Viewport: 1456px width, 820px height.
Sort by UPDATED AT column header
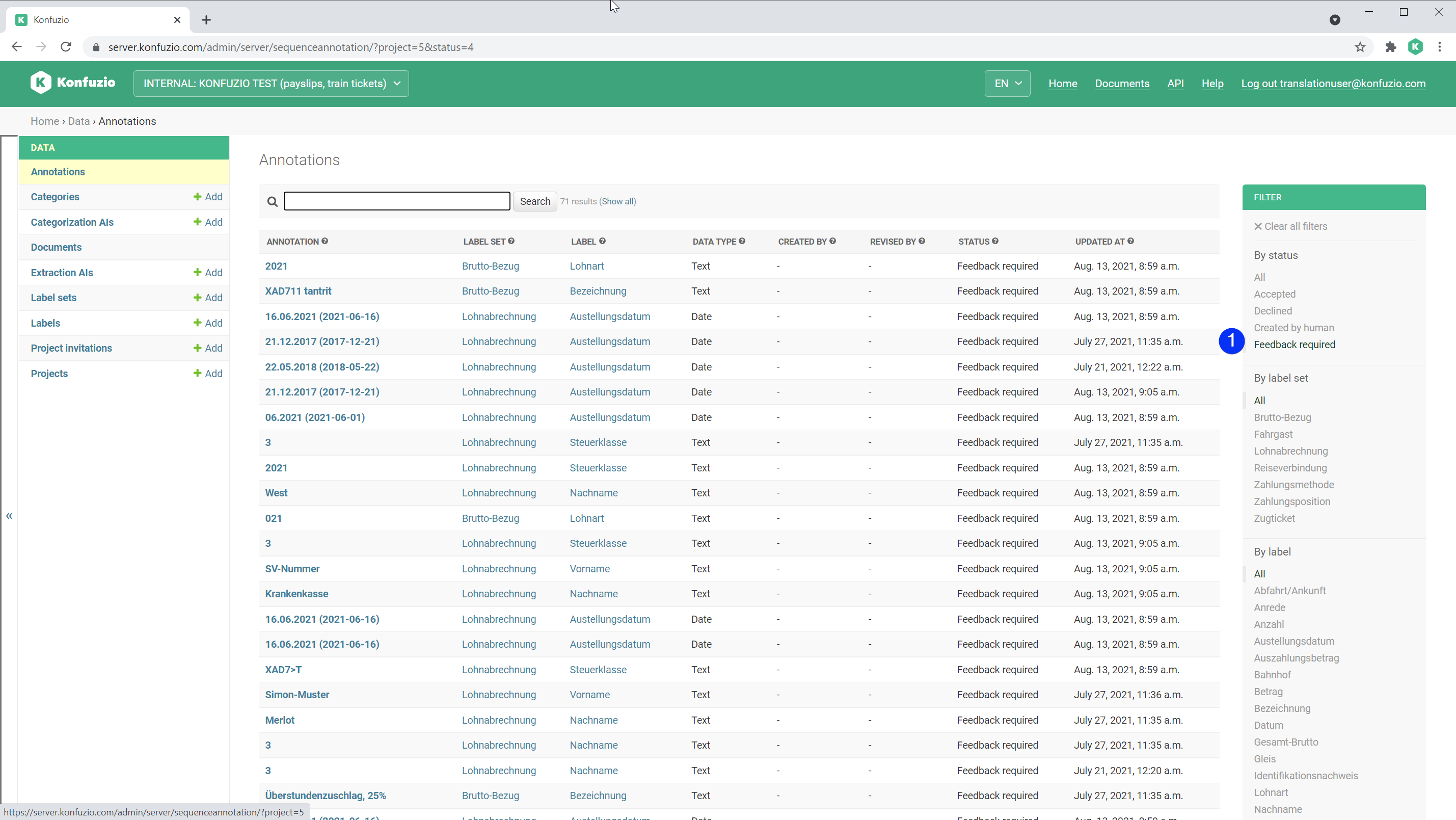click(1100, 242)
